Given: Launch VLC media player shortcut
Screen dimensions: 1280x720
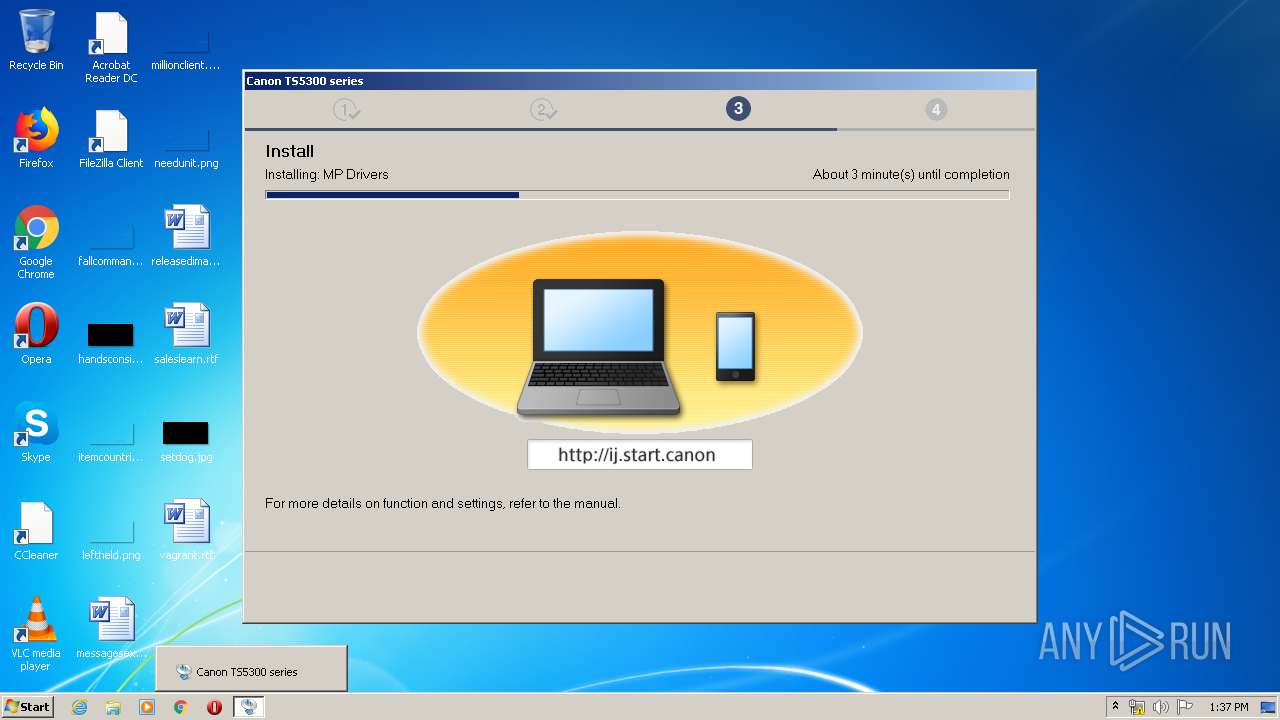Looking at the screenshot, I should (x=36, y=634).
